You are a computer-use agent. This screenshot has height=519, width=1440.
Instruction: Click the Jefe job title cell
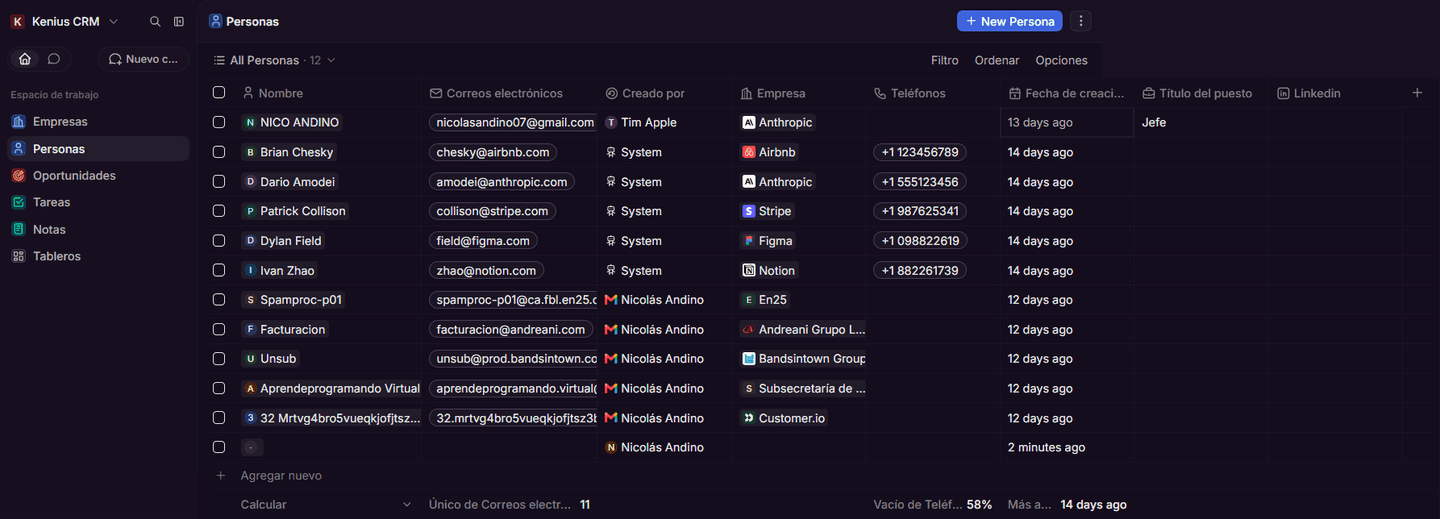[x=1201, y=122]
